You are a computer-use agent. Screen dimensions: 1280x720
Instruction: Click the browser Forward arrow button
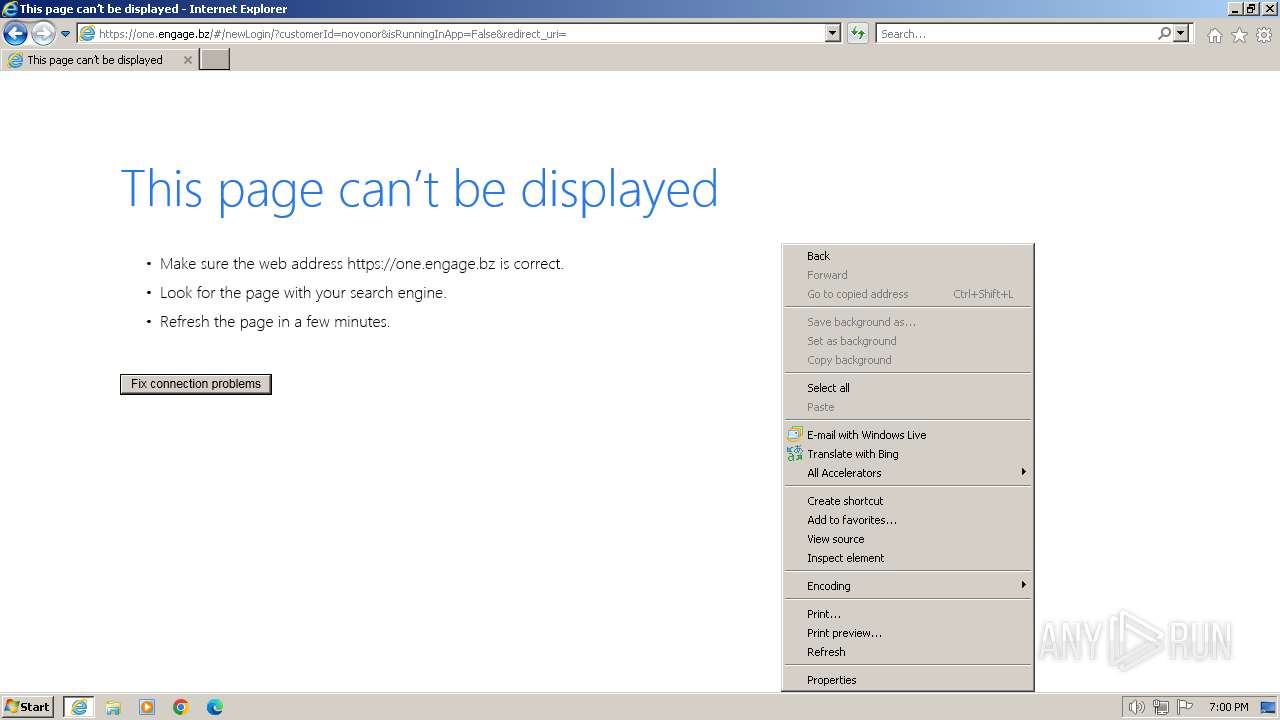click(43, 34)
